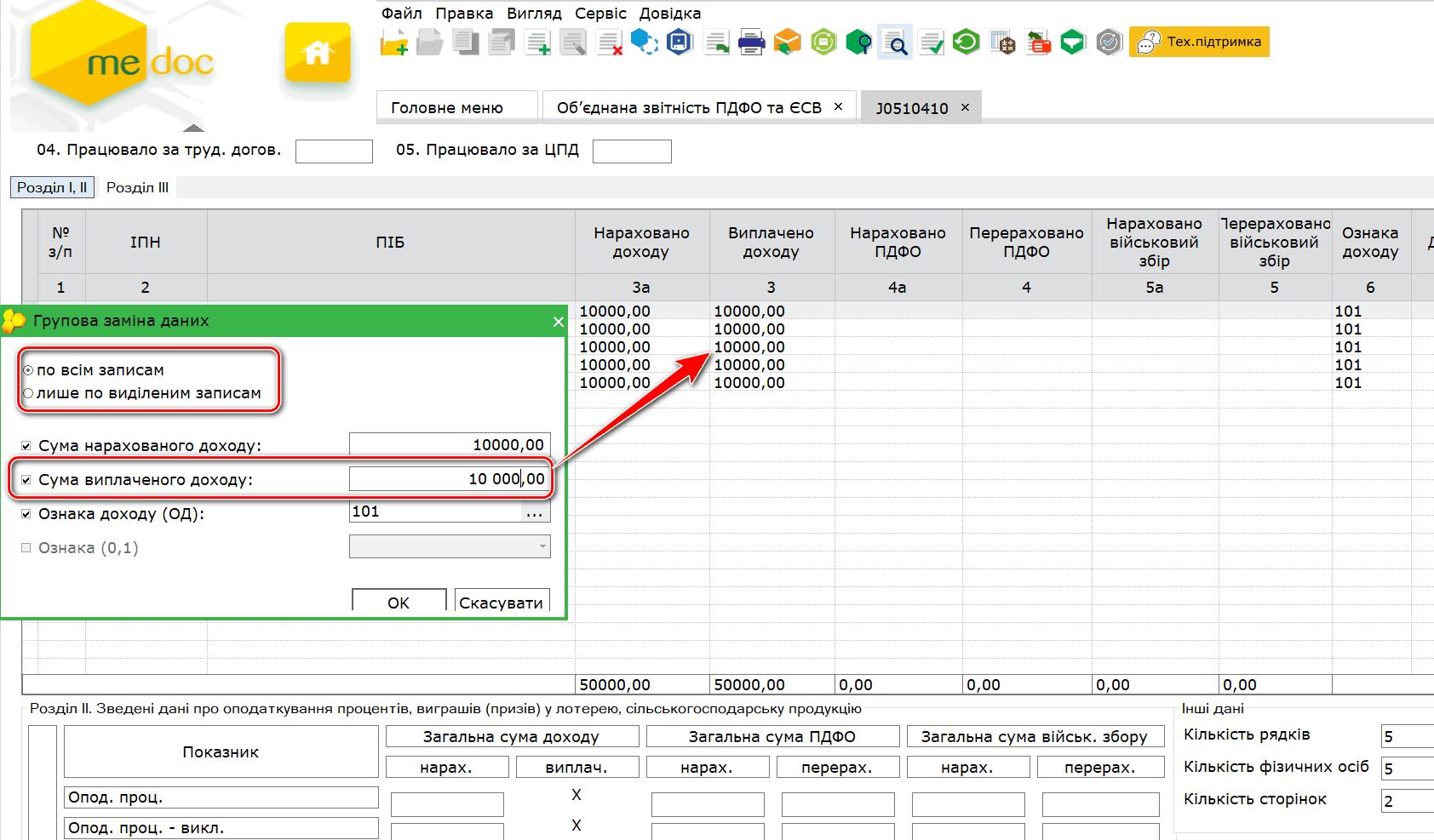Click the delete row icon with red X
This screenshot has width=1434, height=840.
609,42
